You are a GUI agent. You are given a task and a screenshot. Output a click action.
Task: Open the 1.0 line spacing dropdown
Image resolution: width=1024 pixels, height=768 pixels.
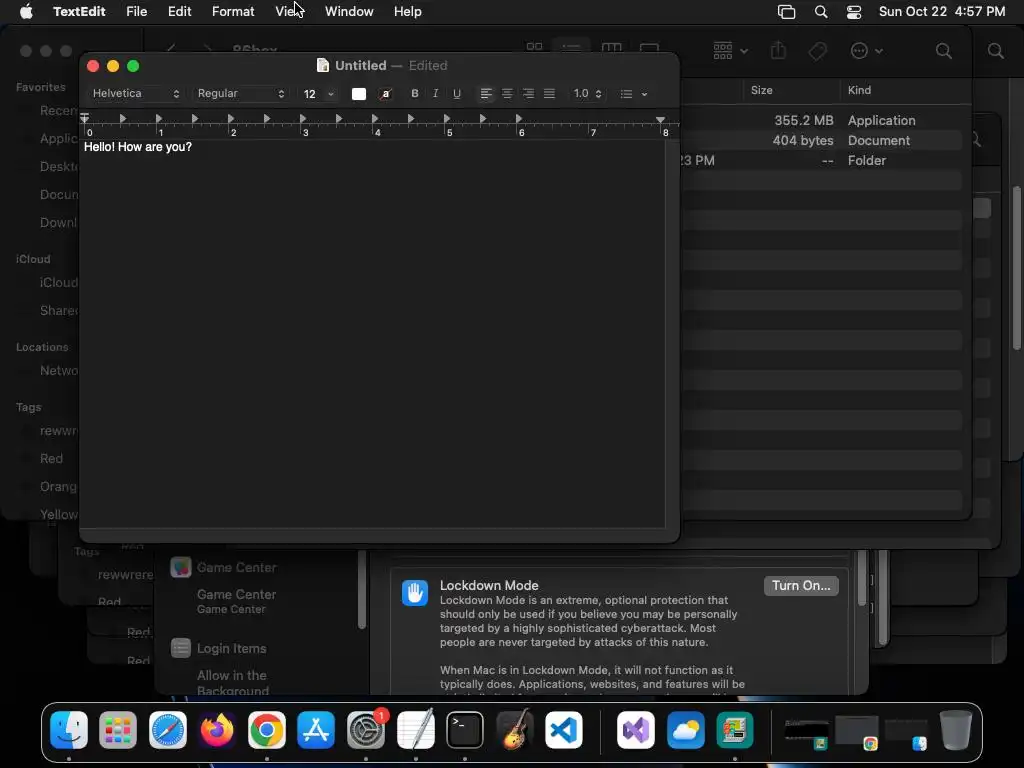[x=587, y=93]
